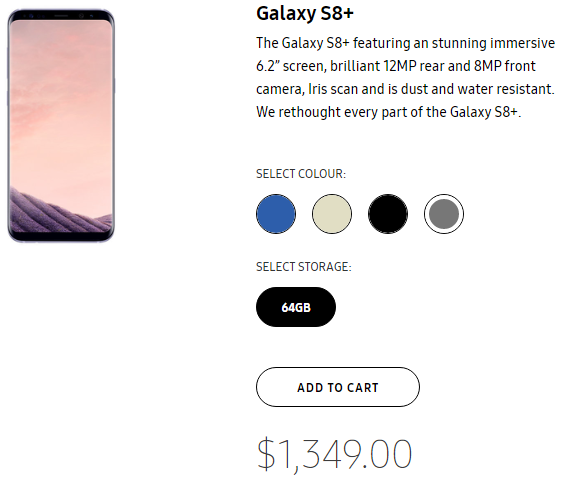
Task: Click the phone's black bottom bezel
Action: (x=61, y=236)
